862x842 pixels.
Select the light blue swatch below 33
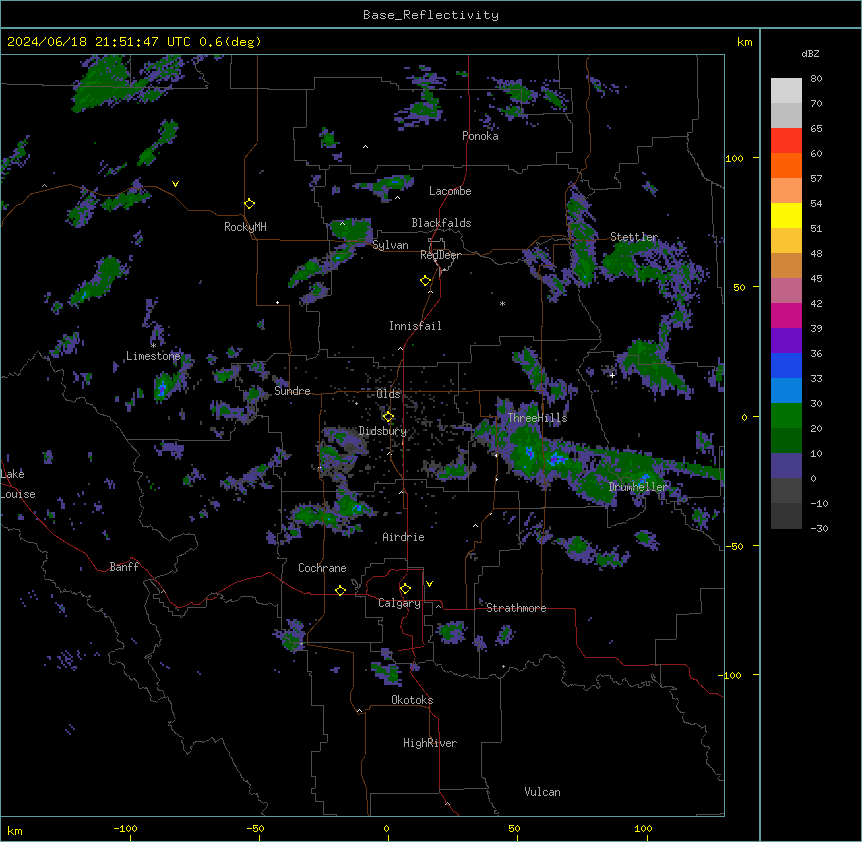coord(786,391)
